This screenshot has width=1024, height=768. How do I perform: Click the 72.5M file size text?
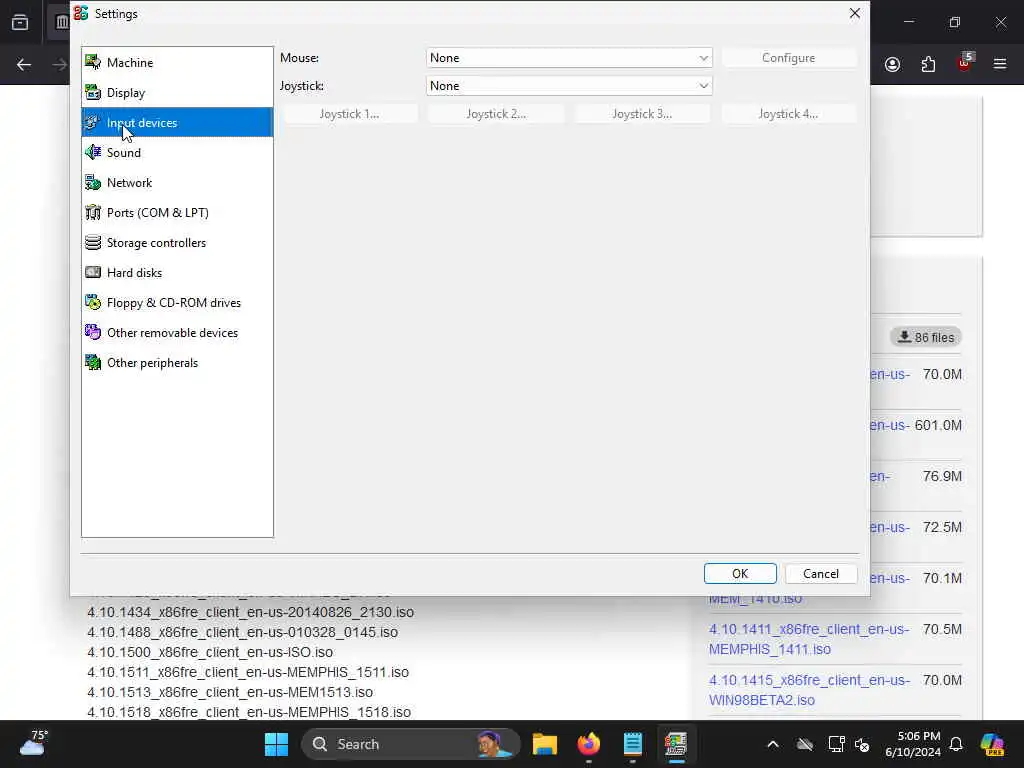coord(942,527)
